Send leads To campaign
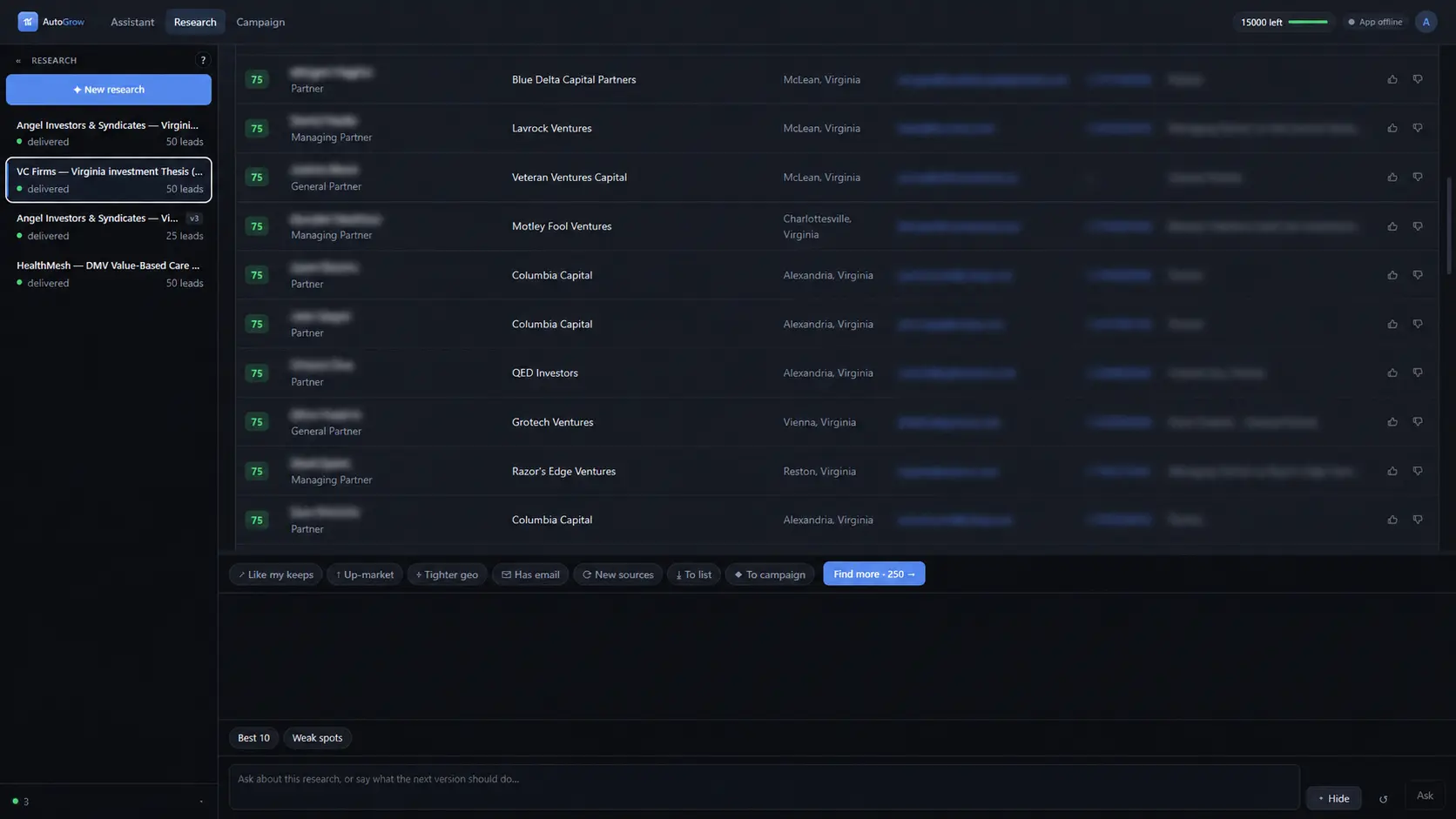1456x819 pixels. (770, 574)
